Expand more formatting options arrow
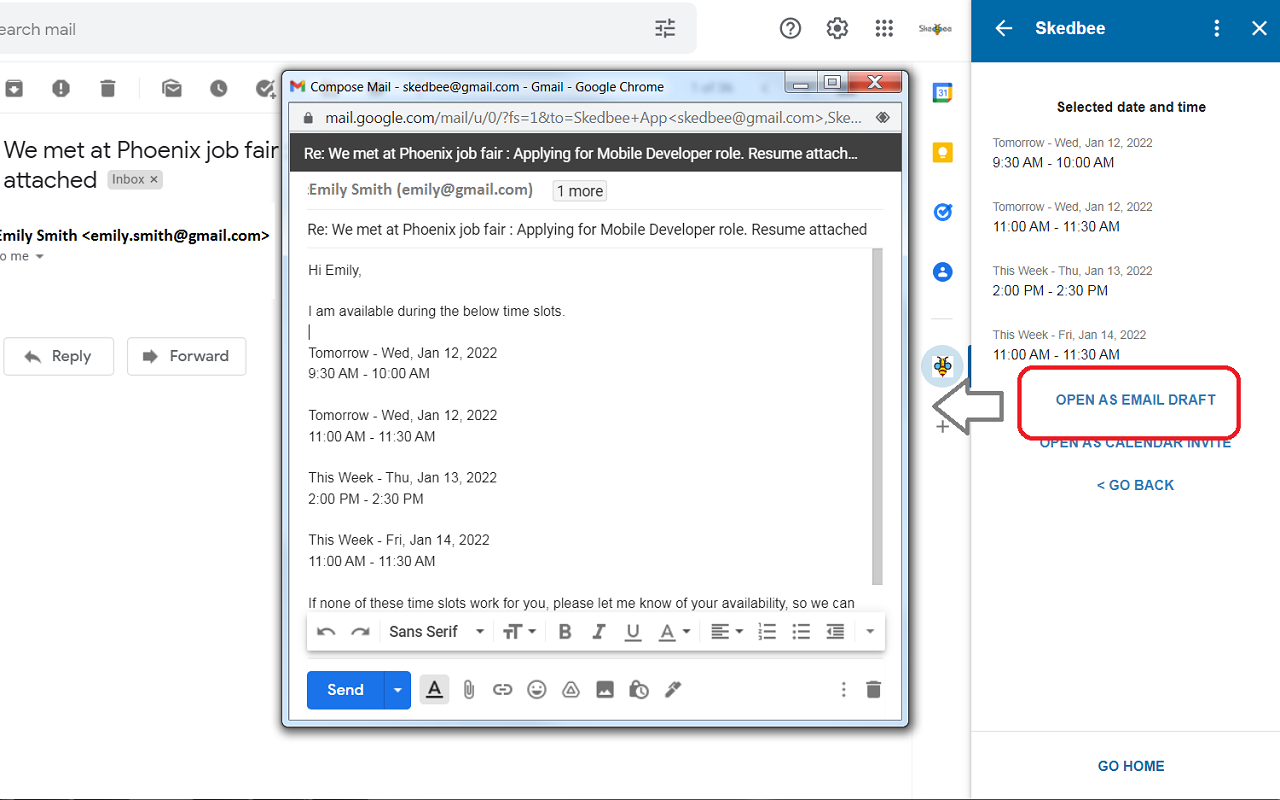This screenshot has height=800, width=1280. (870, 632)
